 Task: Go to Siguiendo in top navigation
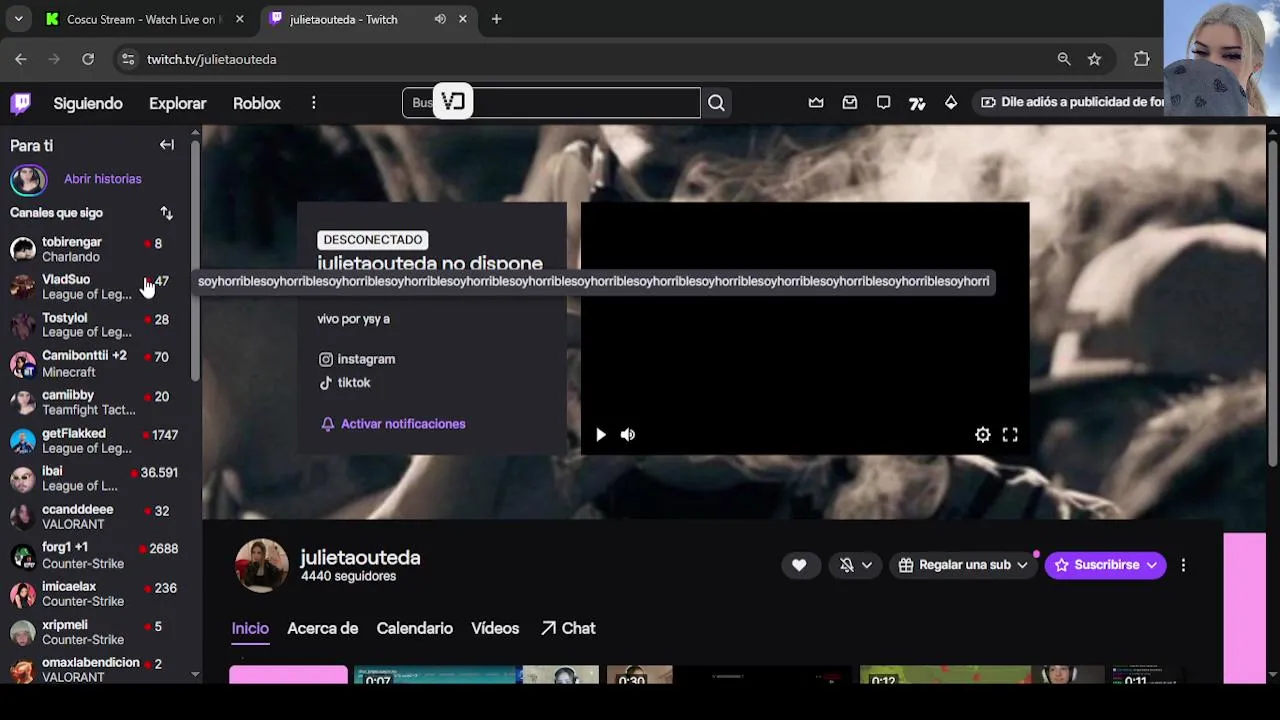(88, 103)
